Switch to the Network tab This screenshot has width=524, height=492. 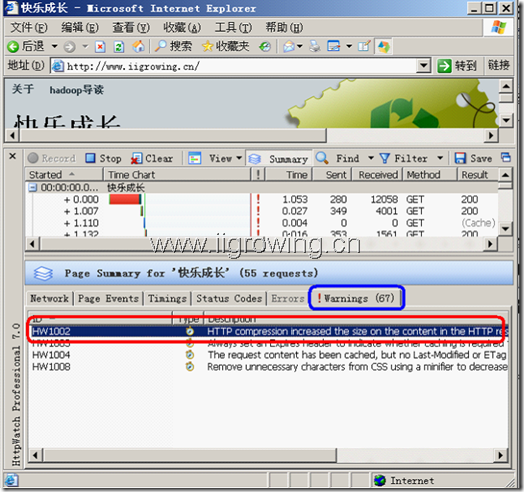pyautogui.click(x=49, y=298)
